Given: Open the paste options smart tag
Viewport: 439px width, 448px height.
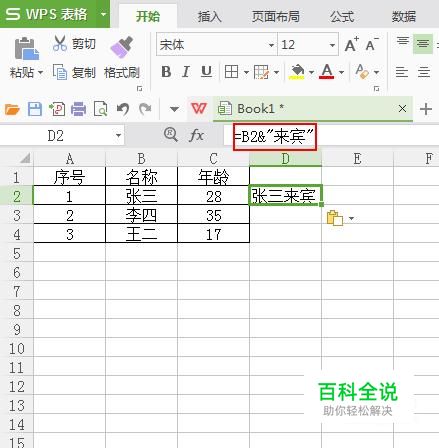Looking at the screenshot, I should click(x=340, y=218).
